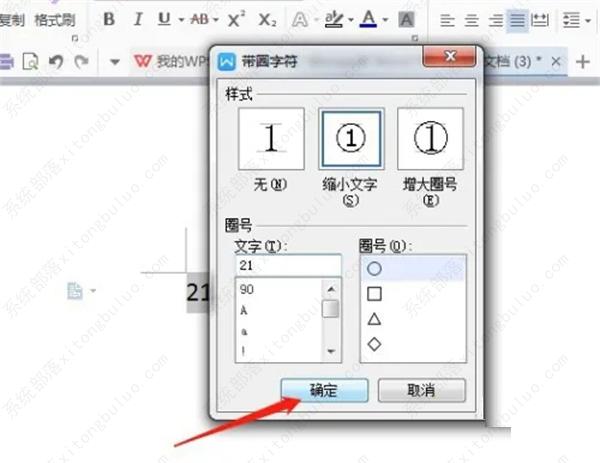Toggle character shading gray A icon
600x463 pixels.
406,19
